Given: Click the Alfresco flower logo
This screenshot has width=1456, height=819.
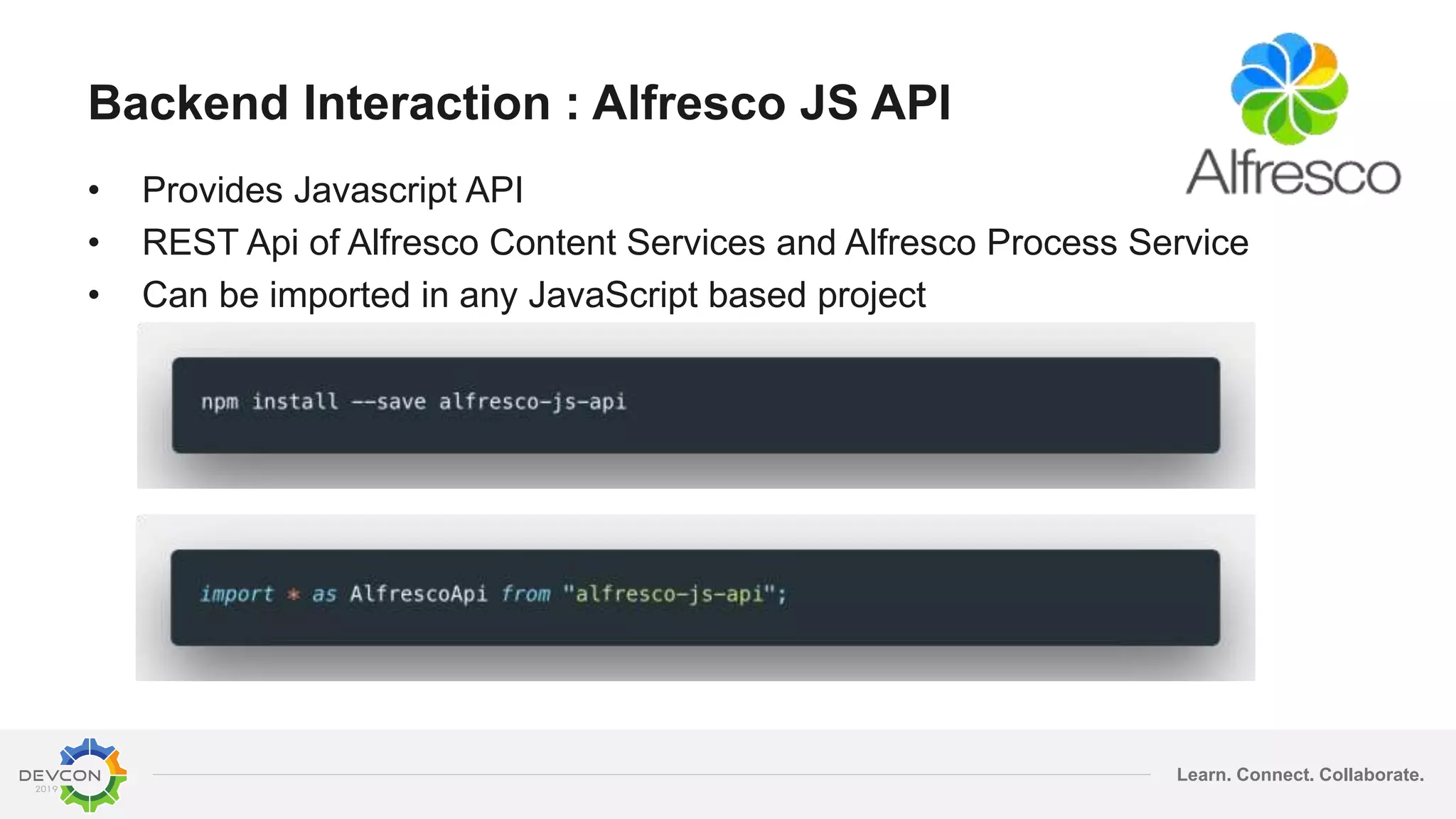Looking at the screenshot, I should (1289, 88).
